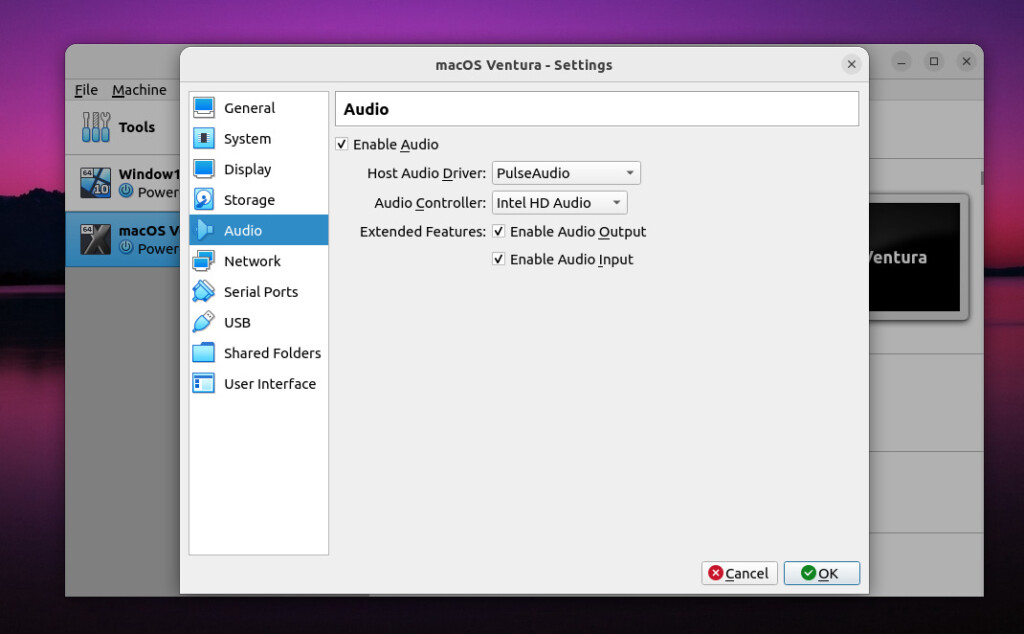Disable the Enable Audio Input checkbox
1024x634 pixels.
click(x=499, y=260)
